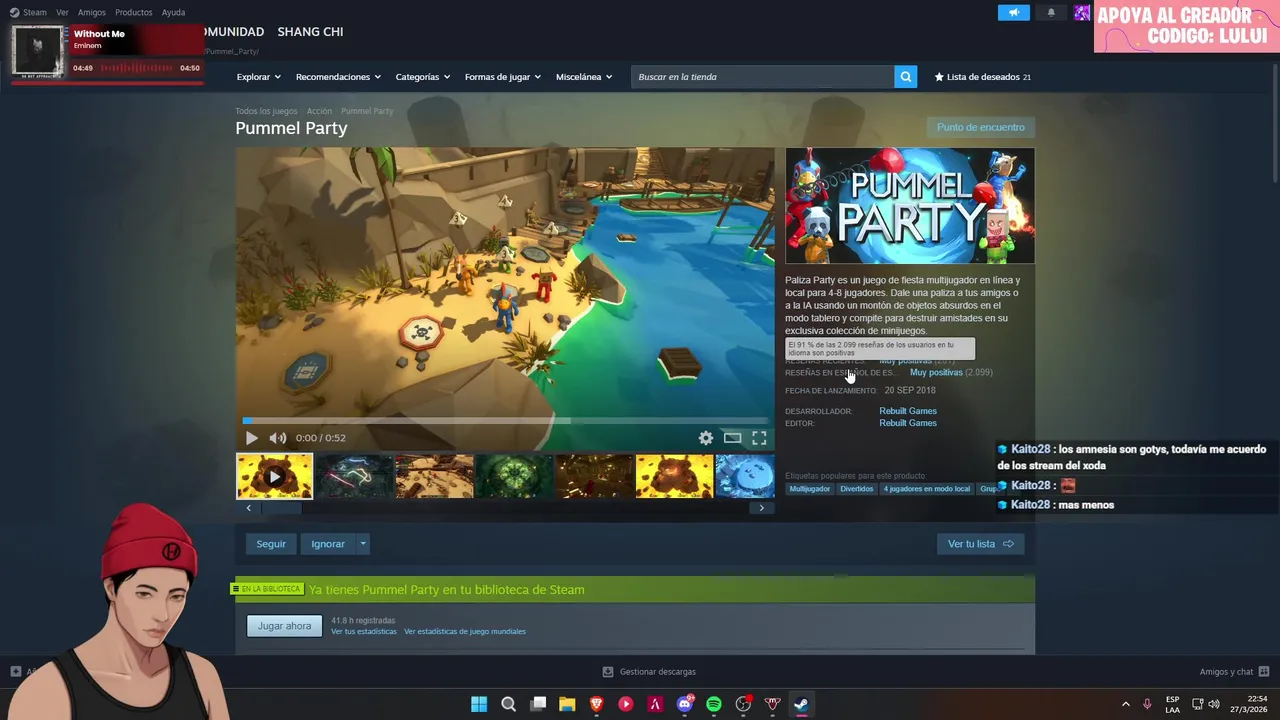Click the announcements megaphone button
The image size is (1280, 720).
(x=1013, y=12)
